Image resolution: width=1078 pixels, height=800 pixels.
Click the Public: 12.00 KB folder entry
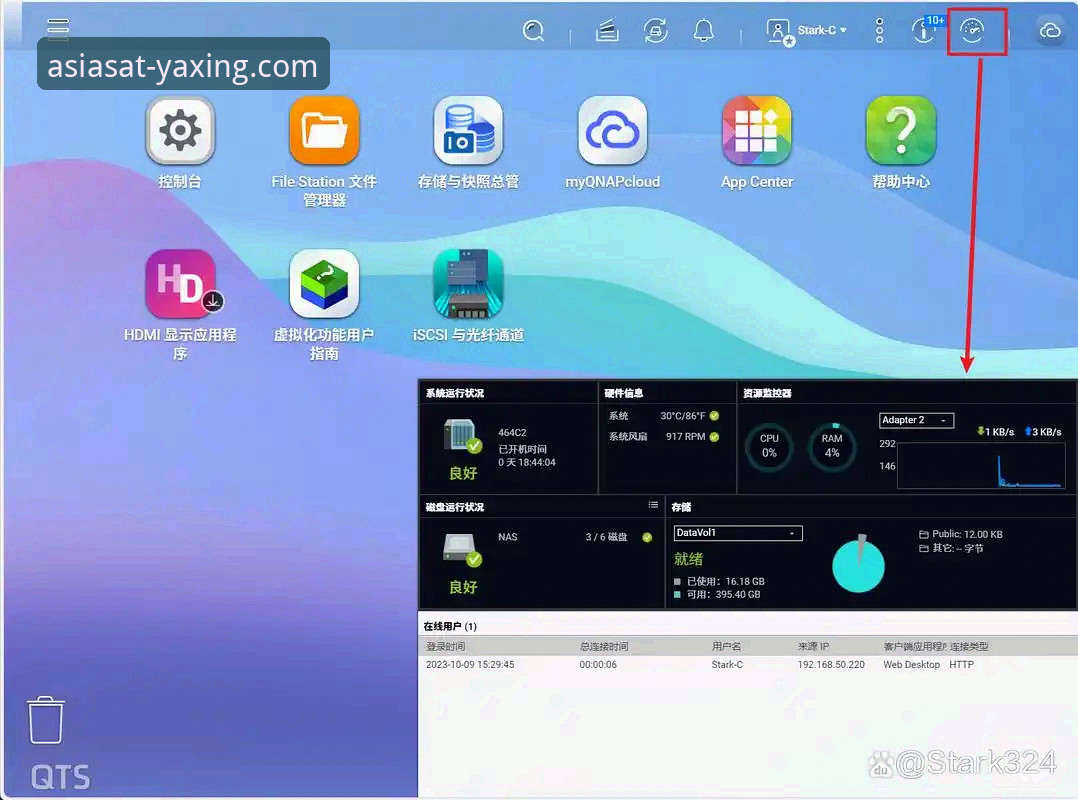[961, 534]
